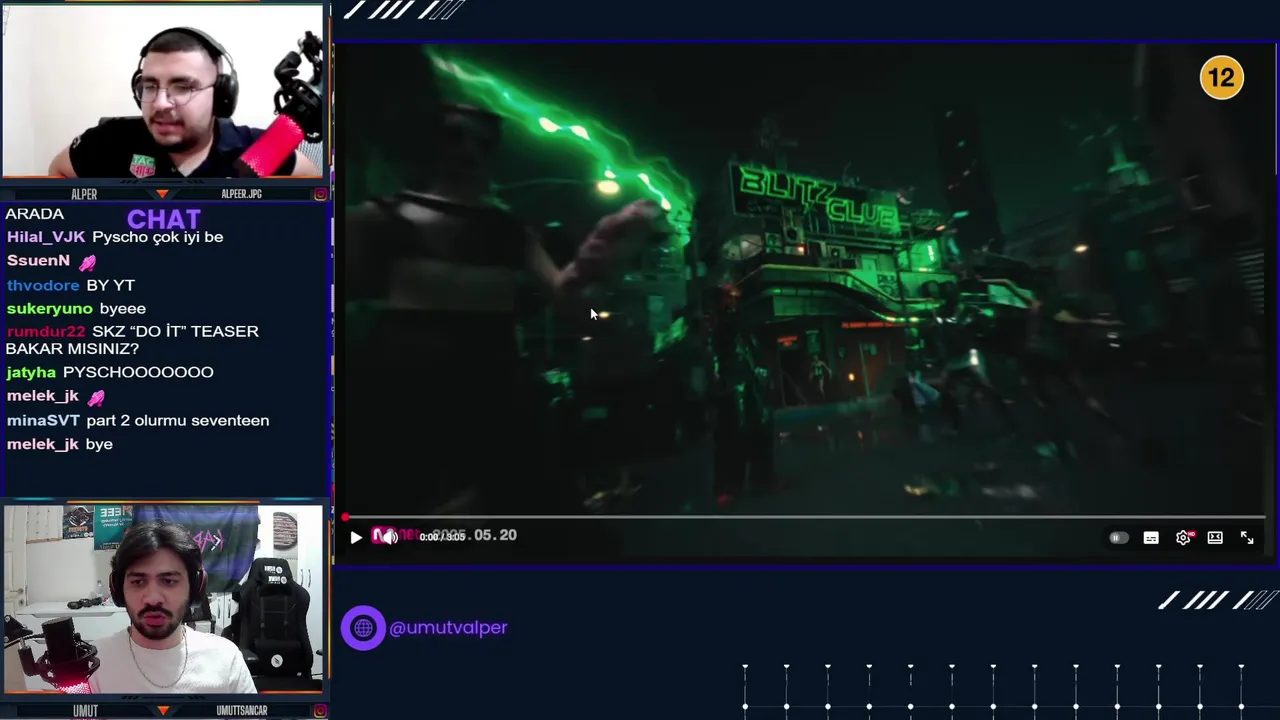The image size is (1280, 720).
Task: Click the SsuenN username in chat
Action: click(38, 260)
